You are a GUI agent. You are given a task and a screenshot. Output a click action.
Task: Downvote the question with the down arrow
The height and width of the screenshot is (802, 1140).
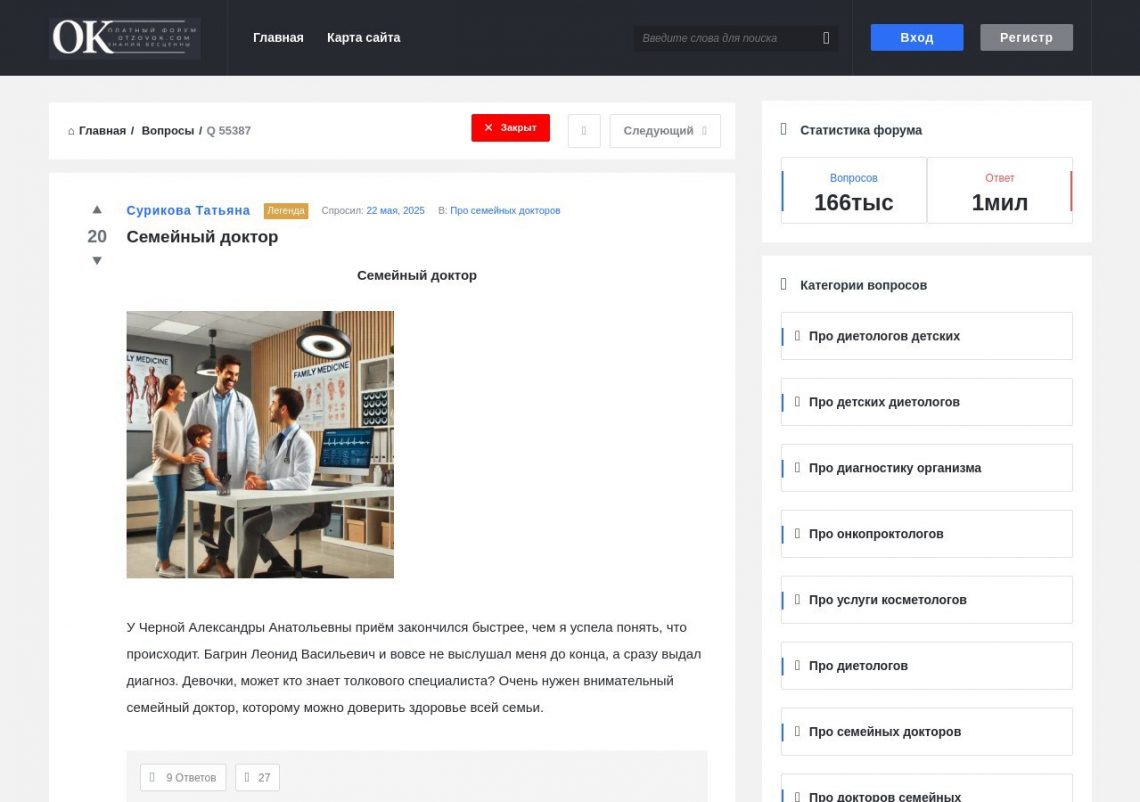pyautogui.click(x=96, y=260)
